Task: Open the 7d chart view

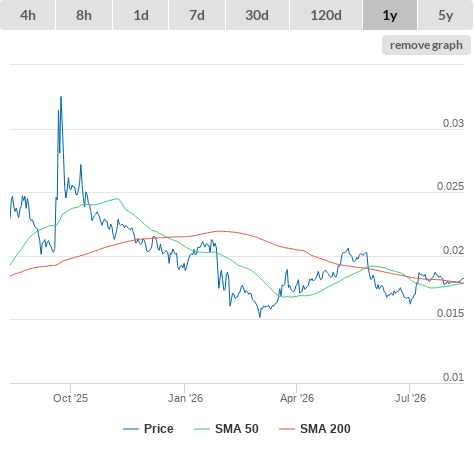Action: [x=197, y=15]
